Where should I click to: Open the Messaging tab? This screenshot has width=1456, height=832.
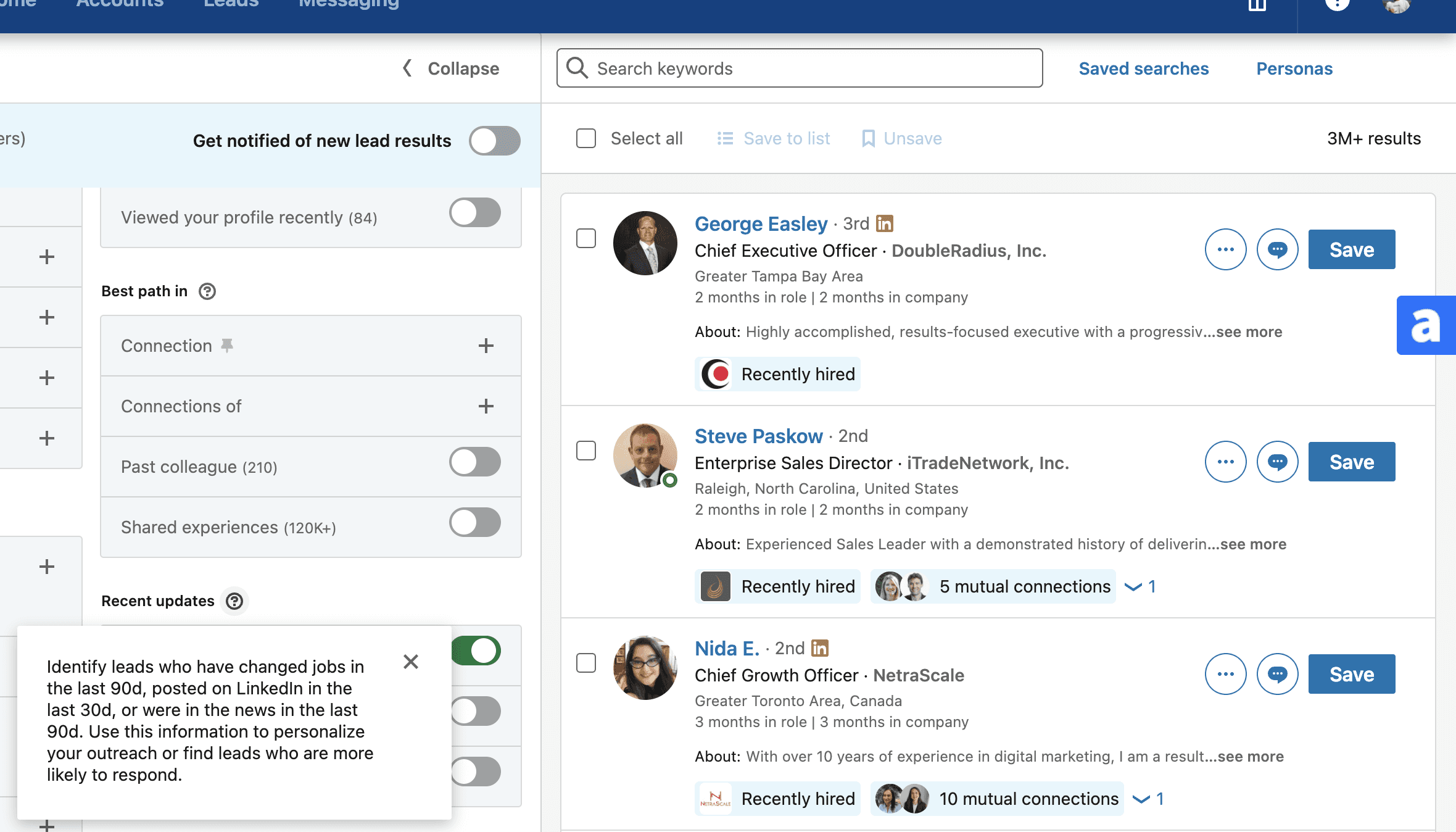point(349,4)
